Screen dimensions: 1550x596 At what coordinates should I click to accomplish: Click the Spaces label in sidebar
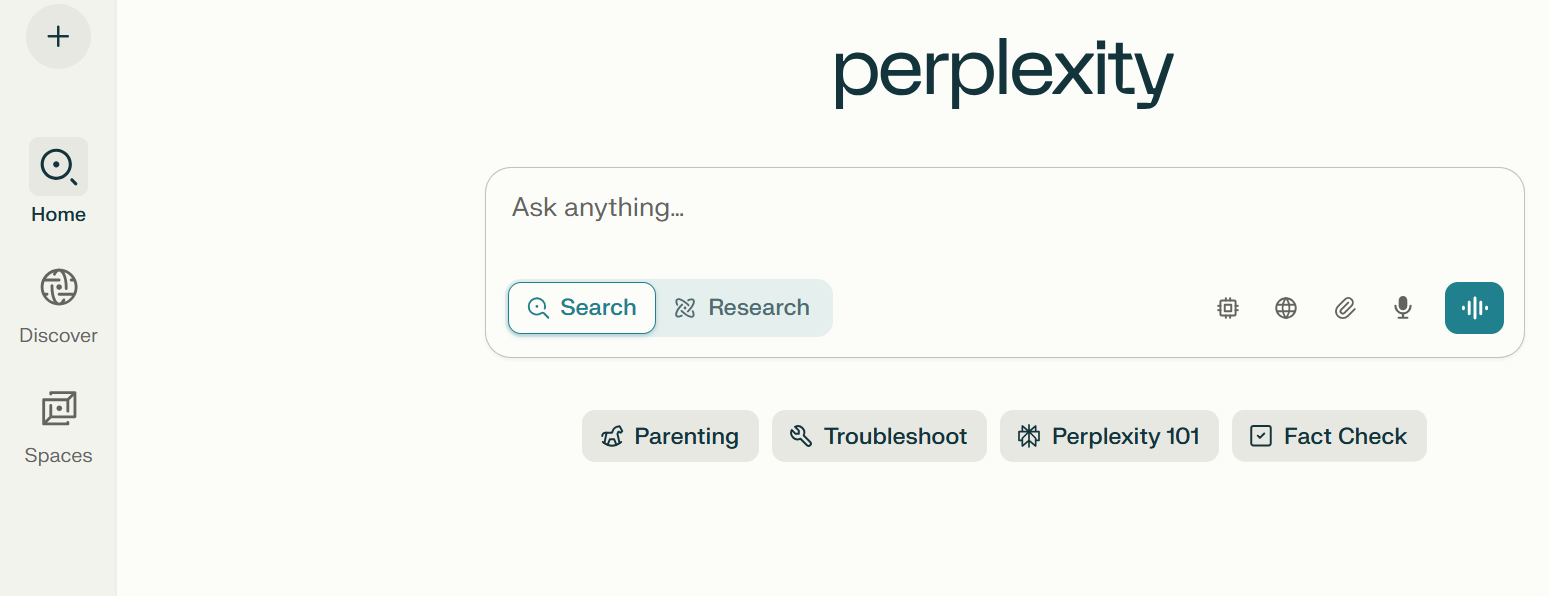(x=58, y=455)
